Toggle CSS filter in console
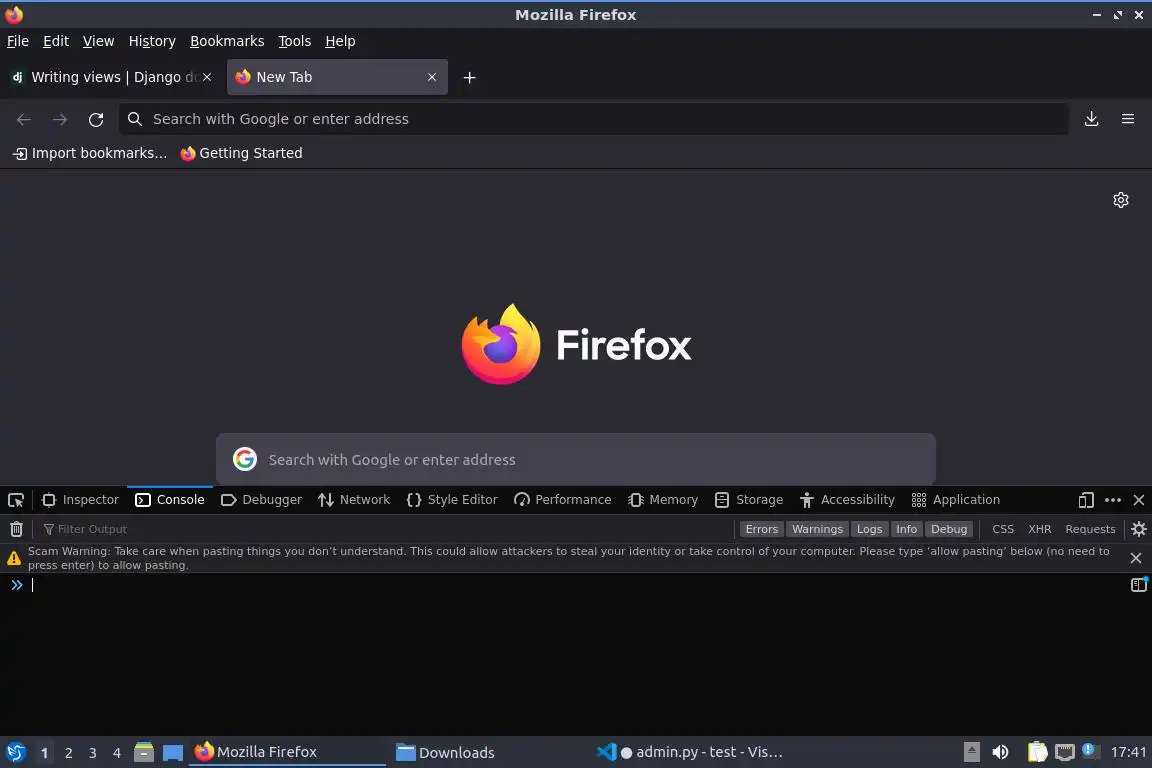This screenshot has width=1152, height=768. tap(1003, 529)
